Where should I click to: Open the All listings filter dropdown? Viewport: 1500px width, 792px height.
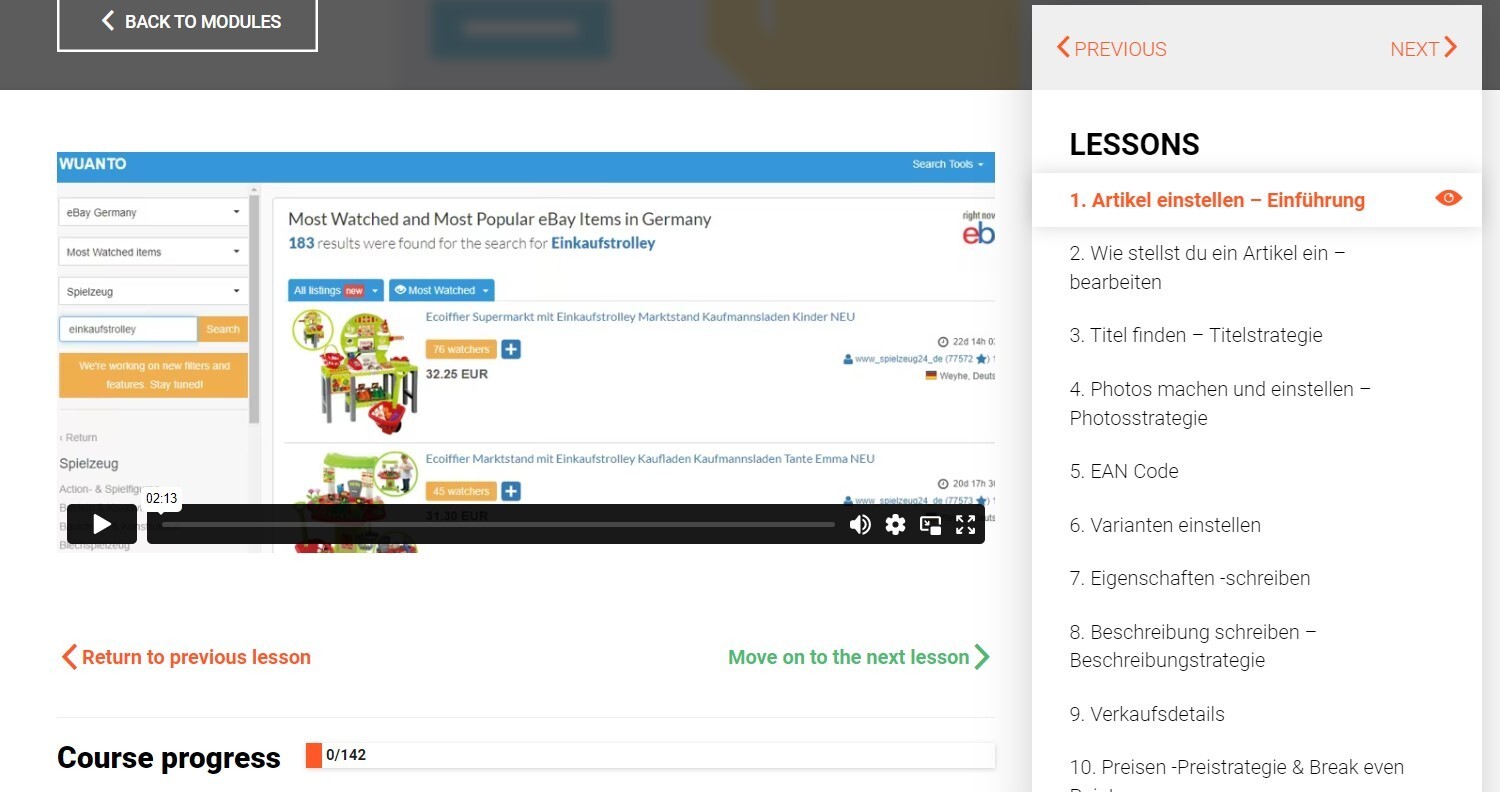[x=336, y=290]
